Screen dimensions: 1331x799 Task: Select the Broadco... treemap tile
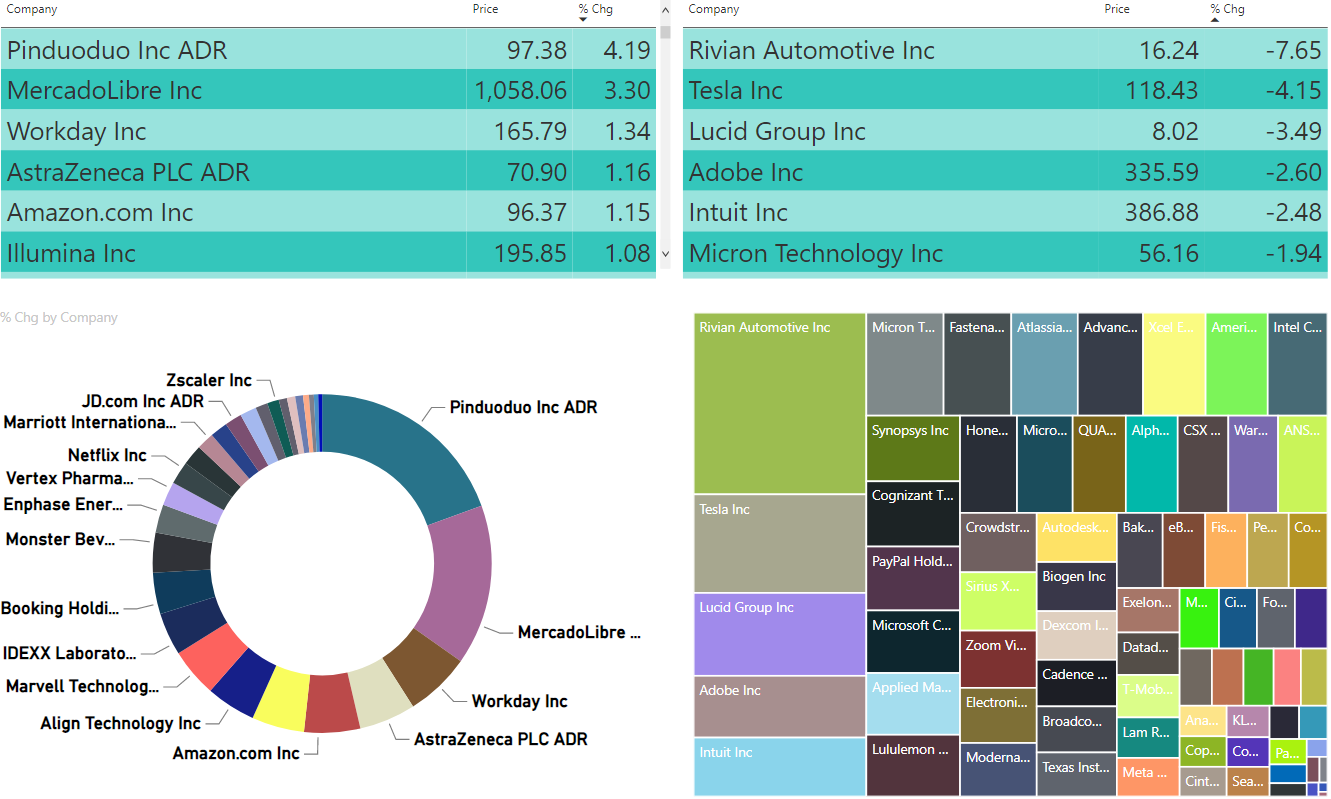pos(1077,730)
